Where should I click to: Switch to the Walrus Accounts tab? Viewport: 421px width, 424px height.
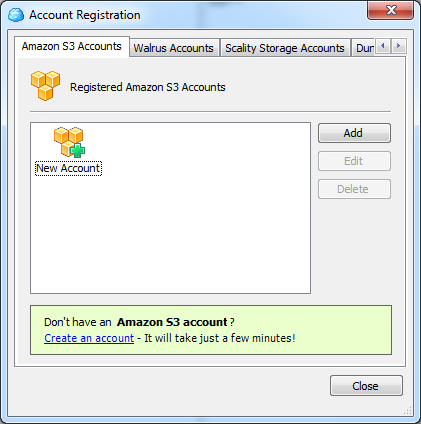coord(174,48)
